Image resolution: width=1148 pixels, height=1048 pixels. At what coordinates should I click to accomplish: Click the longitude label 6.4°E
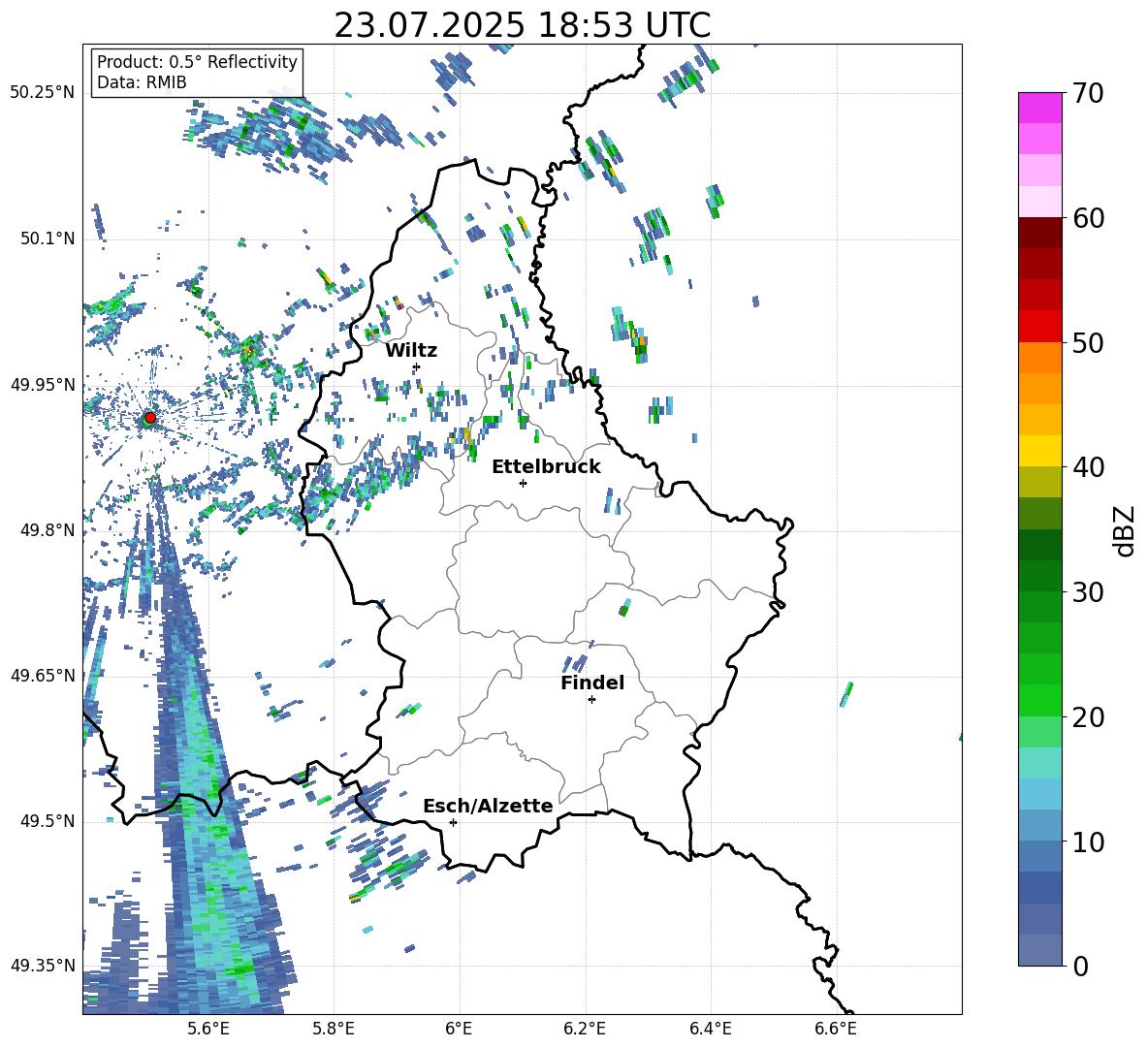point(710,1029)
